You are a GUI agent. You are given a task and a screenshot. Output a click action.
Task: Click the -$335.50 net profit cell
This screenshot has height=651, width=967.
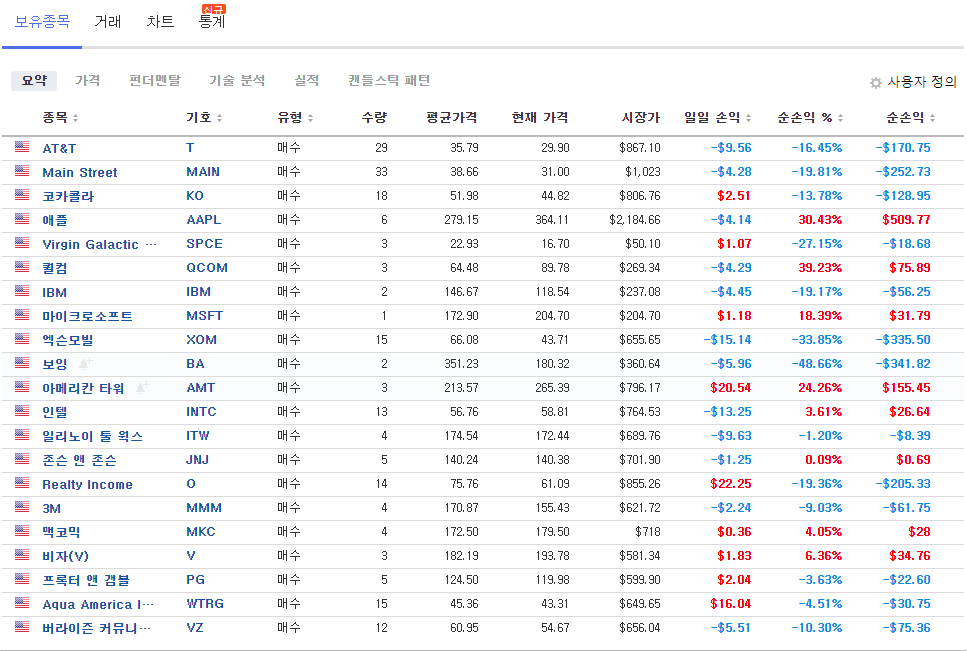(903, 340)
